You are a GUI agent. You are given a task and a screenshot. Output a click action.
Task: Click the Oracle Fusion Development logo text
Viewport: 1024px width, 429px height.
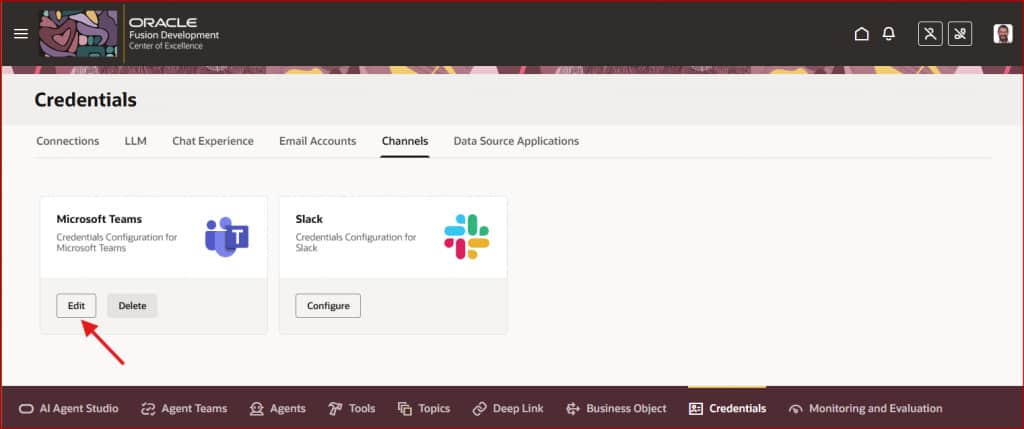click(174, 34)
